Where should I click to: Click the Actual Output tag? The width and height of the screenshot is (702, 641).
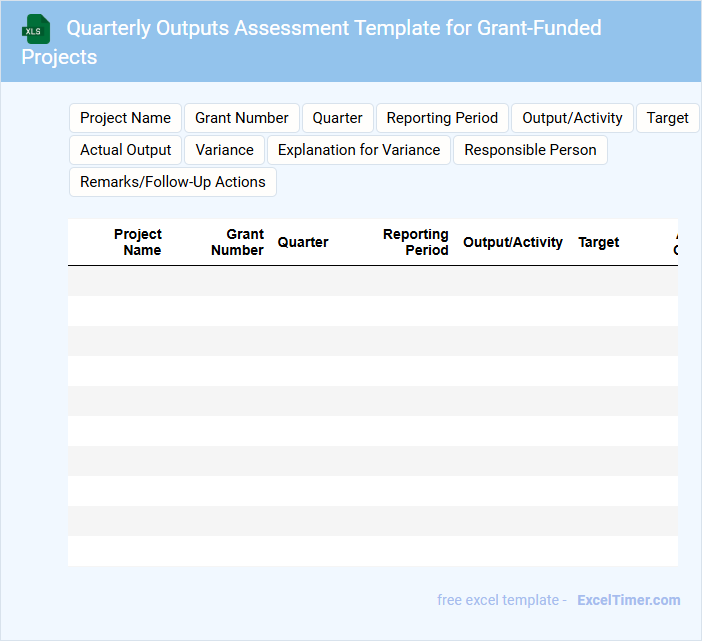(x=125, y=150)
